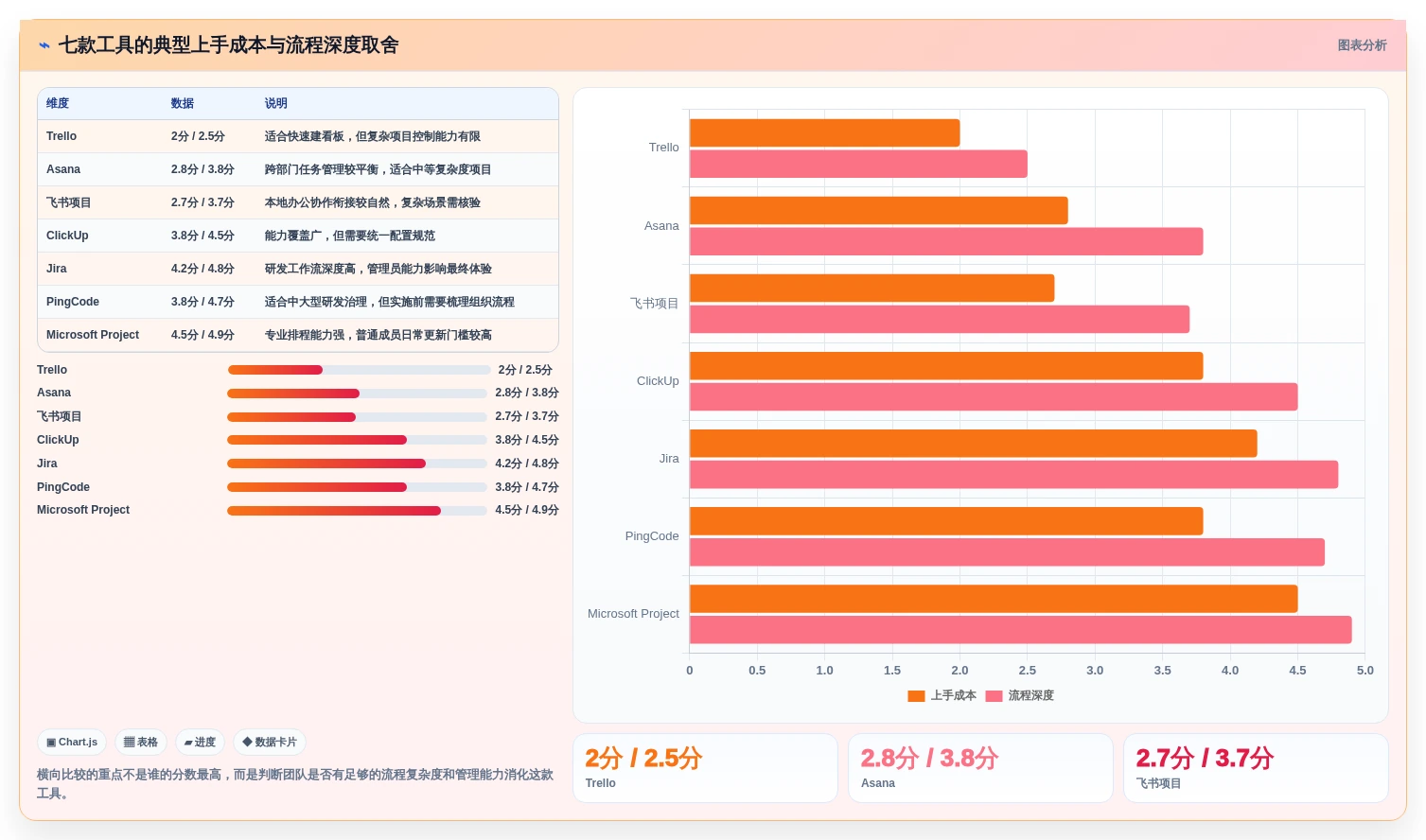Viewport: 1426px width, 840px height.
Task: Click the blue lightning icon beside the title
Action: 44,45
